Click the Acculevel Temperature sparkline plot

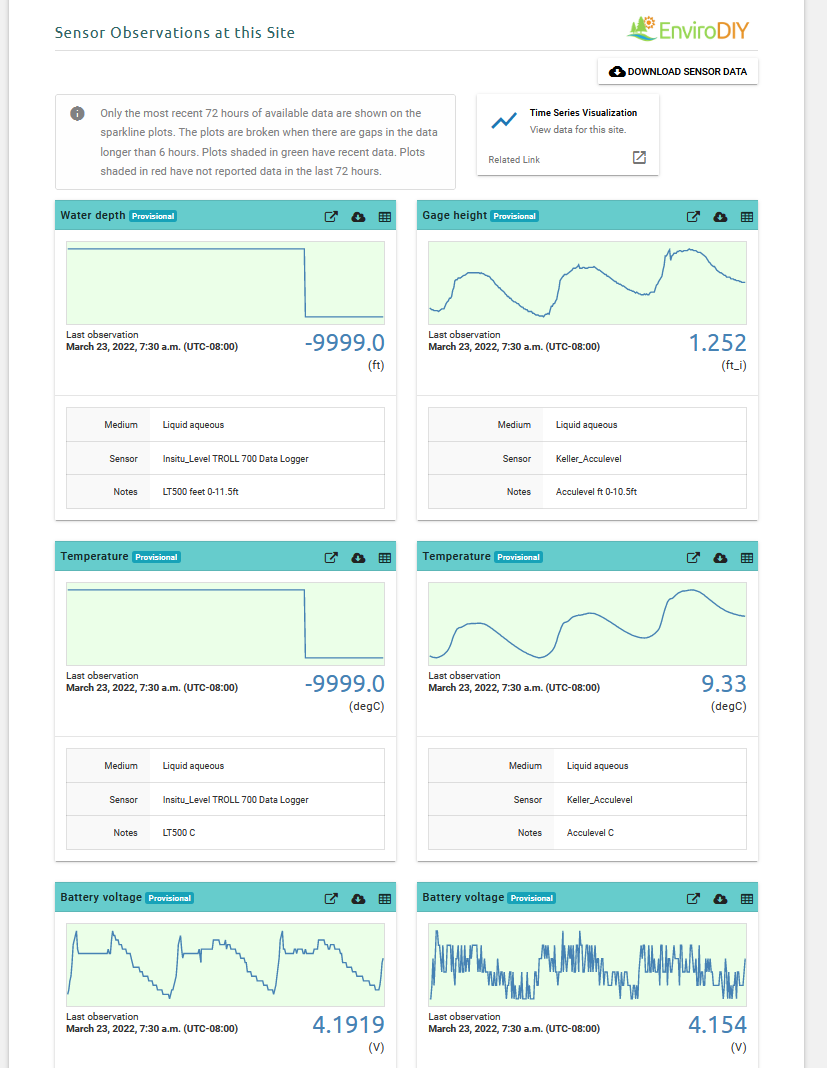click(x=587, y=624)
